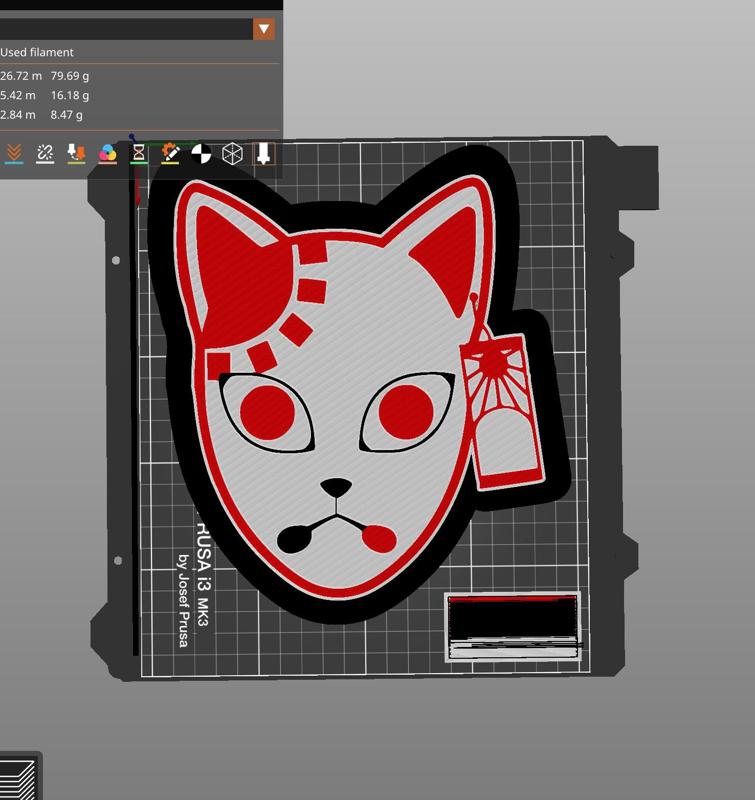Click the layers preview icon in corner
The width and height of the screenshot is (755, 800).
coord(18,778)
